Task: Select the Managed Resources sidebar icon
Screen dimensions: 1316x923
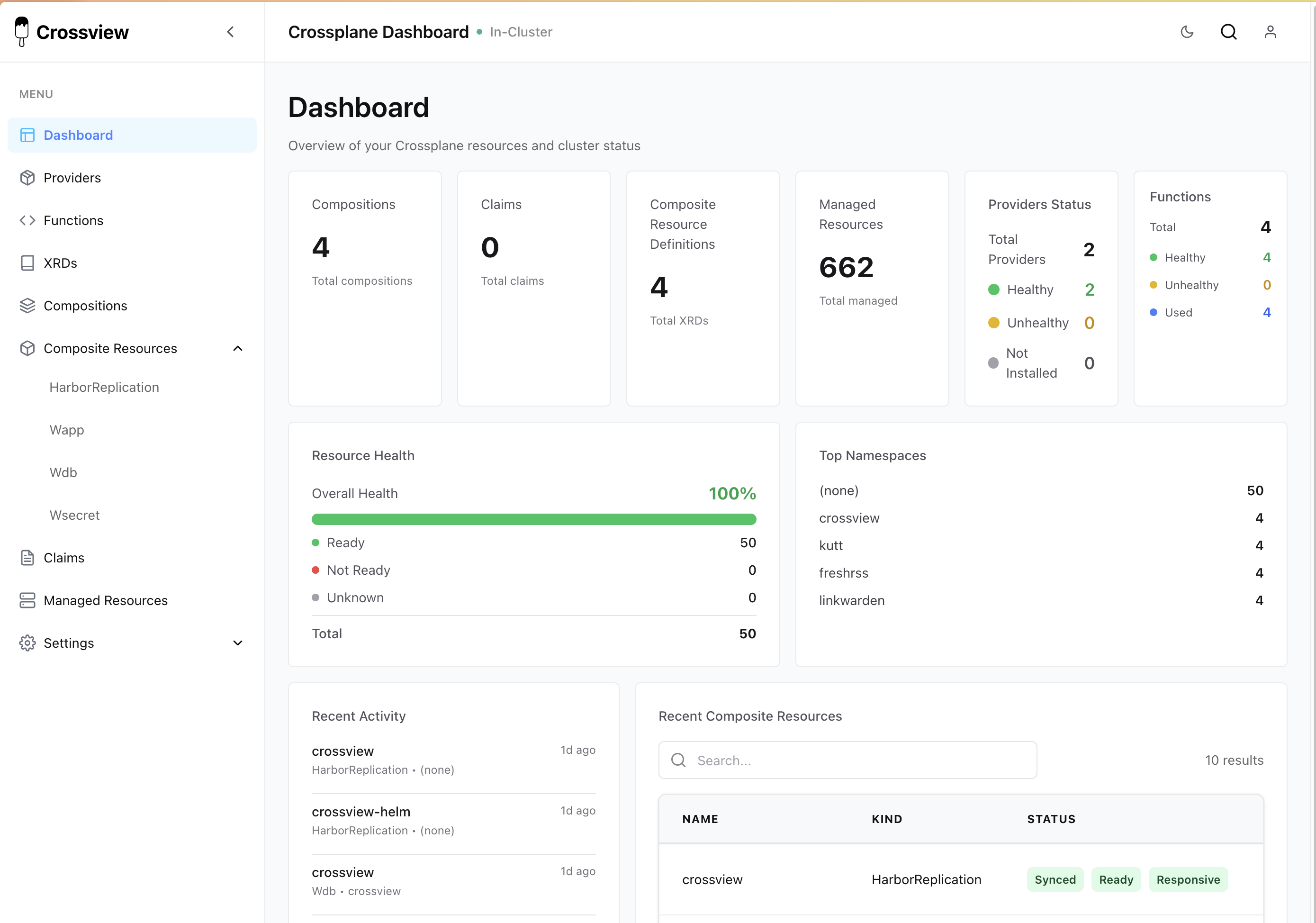Action: pyautogui.click(x=27, y=600)
